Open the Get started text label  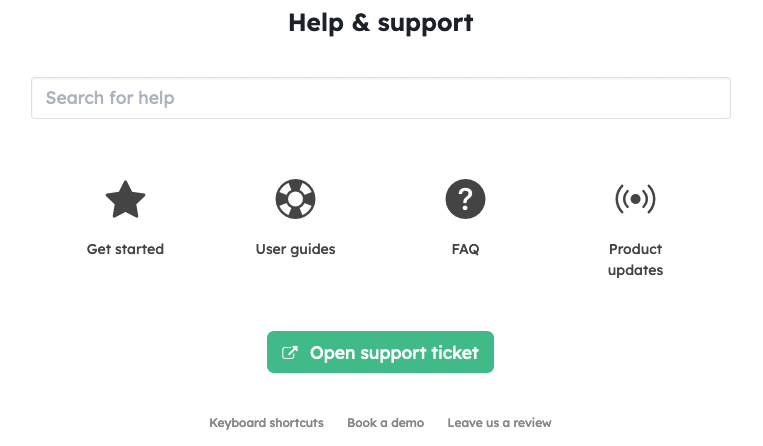126,249
